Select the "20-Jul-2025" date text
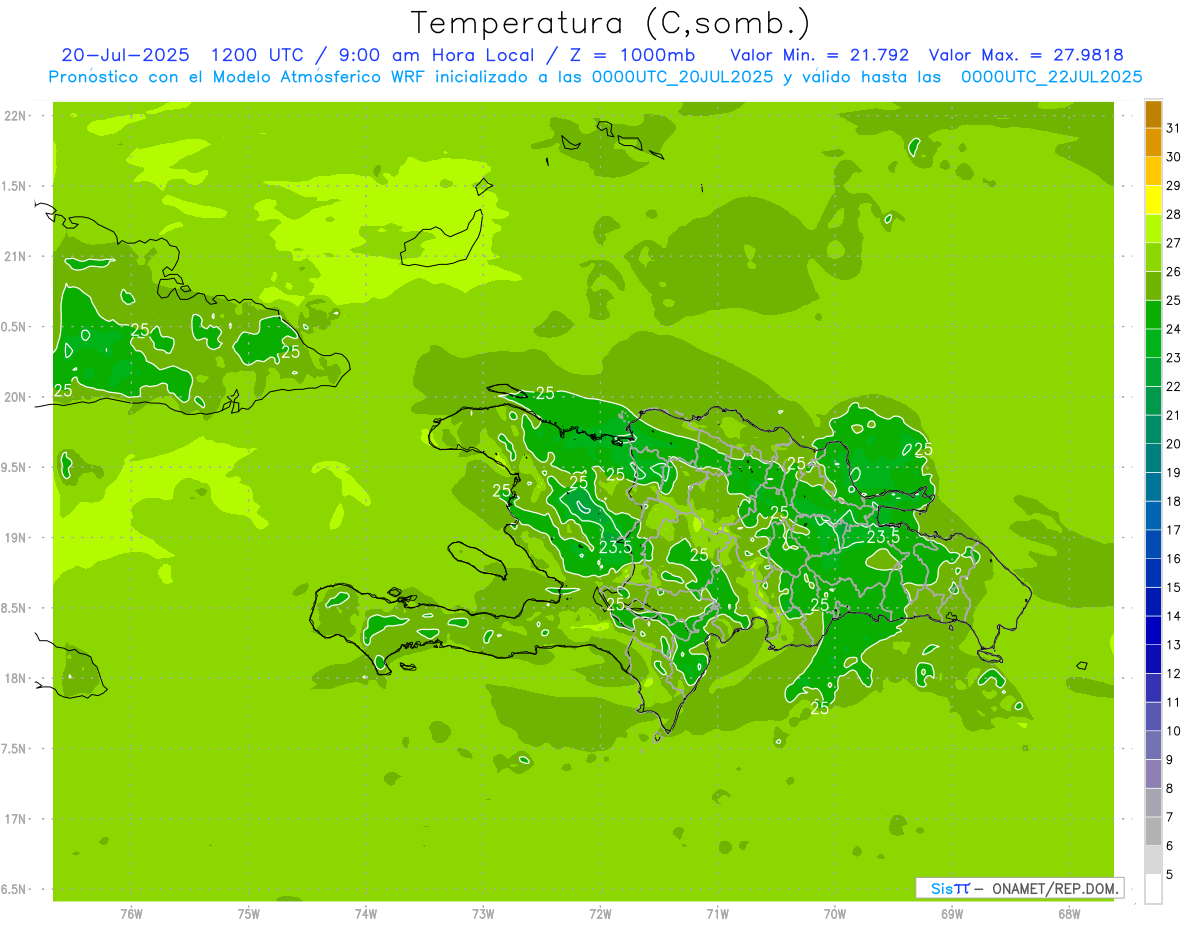The height and width of the screenshot is (927, 1200). [125, 55]
